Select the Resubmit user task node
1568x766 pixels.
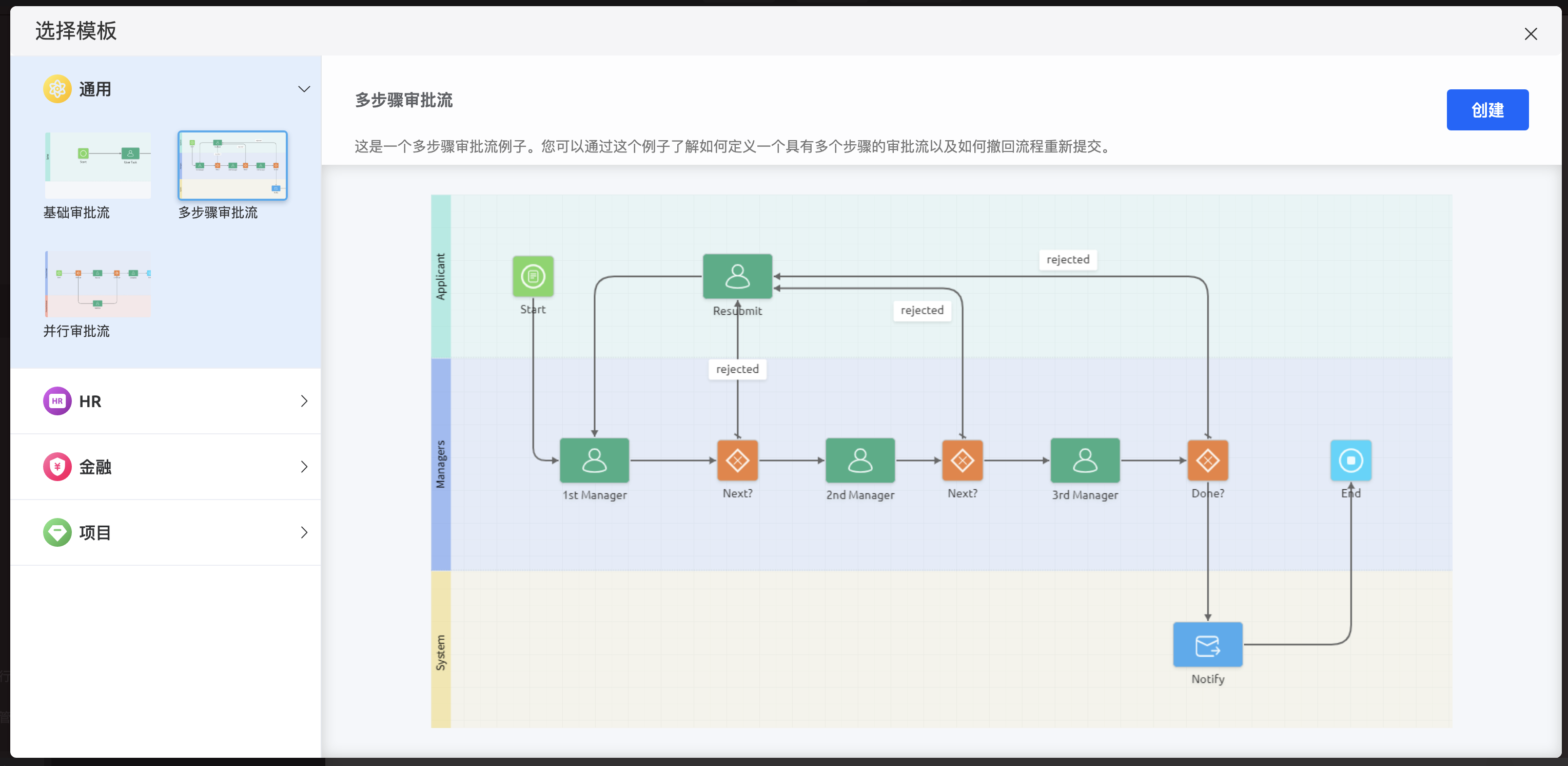click(x=737, y=276)
